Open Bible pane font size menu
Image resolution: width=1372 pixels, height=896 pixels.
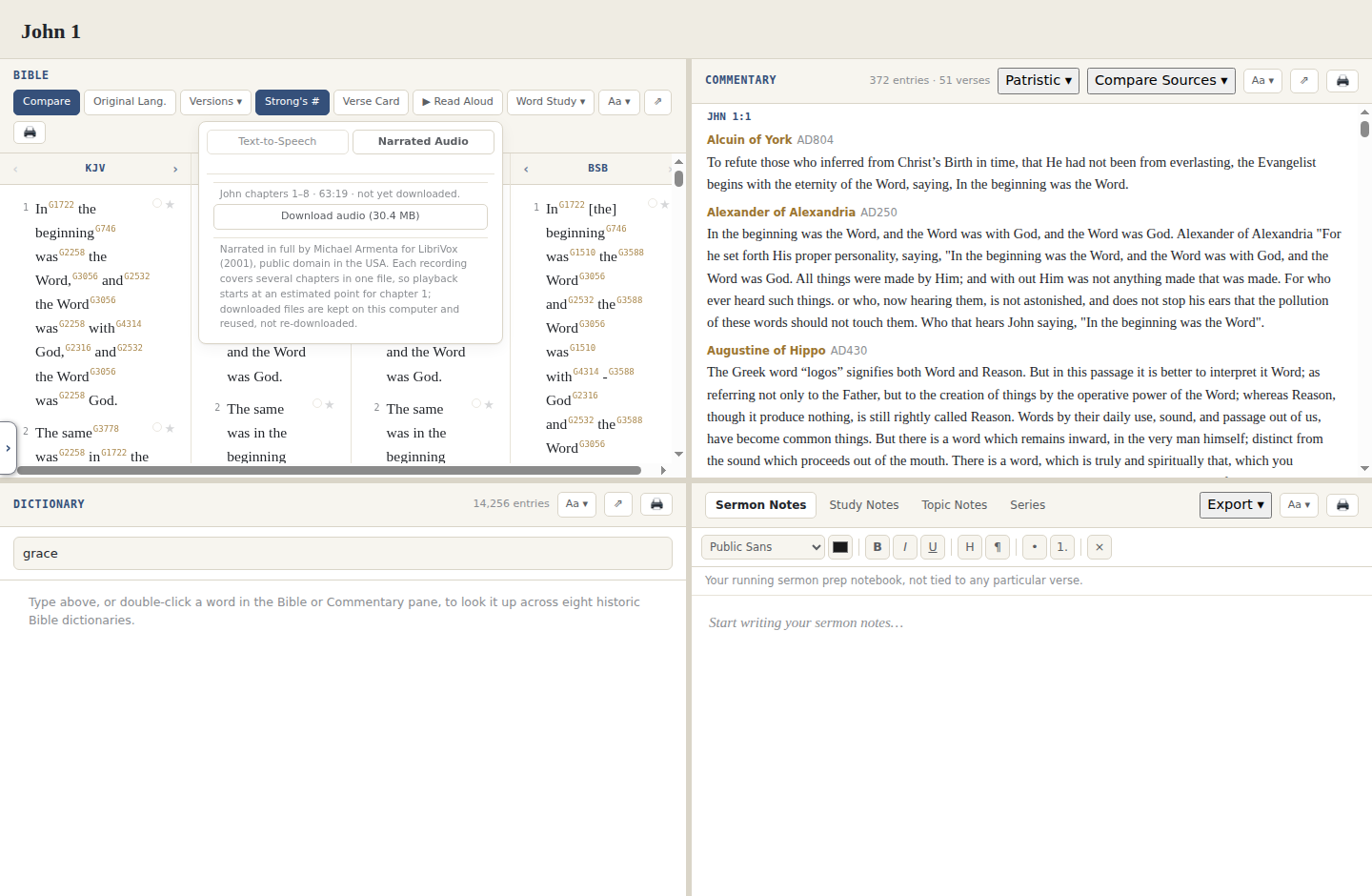[619, 102]
